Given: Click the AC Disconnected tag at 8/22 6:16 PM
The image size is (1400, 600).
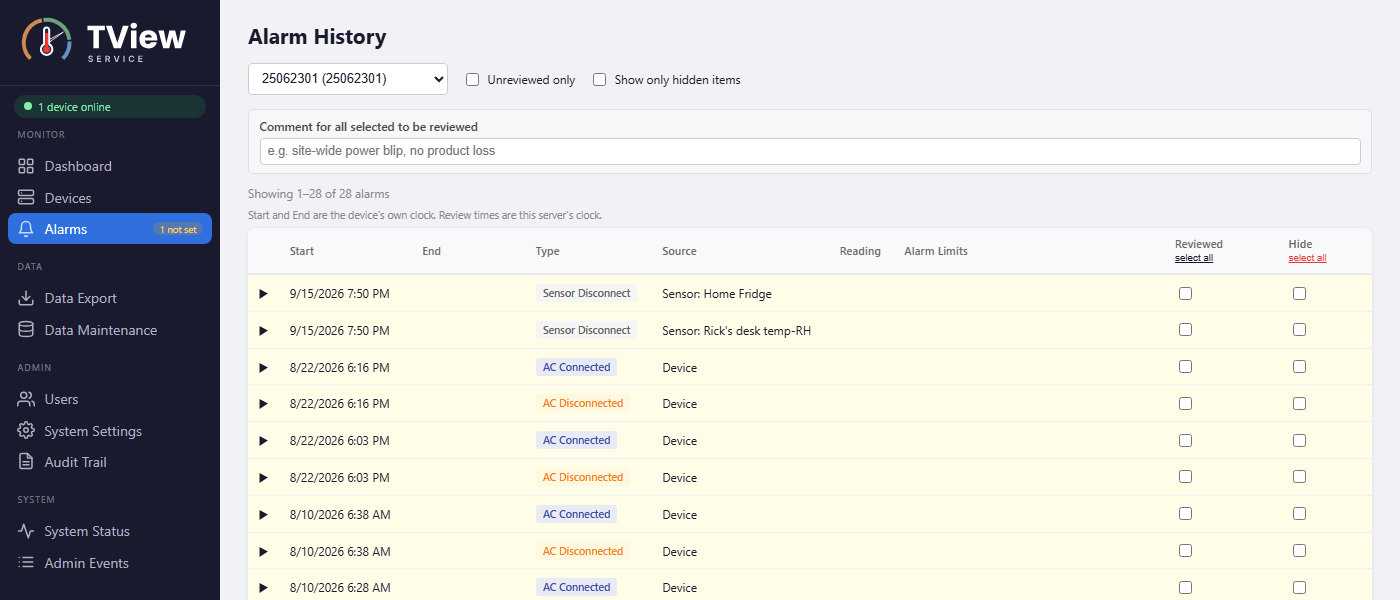Looking at the screenshot, I should [x=583, y=404].
